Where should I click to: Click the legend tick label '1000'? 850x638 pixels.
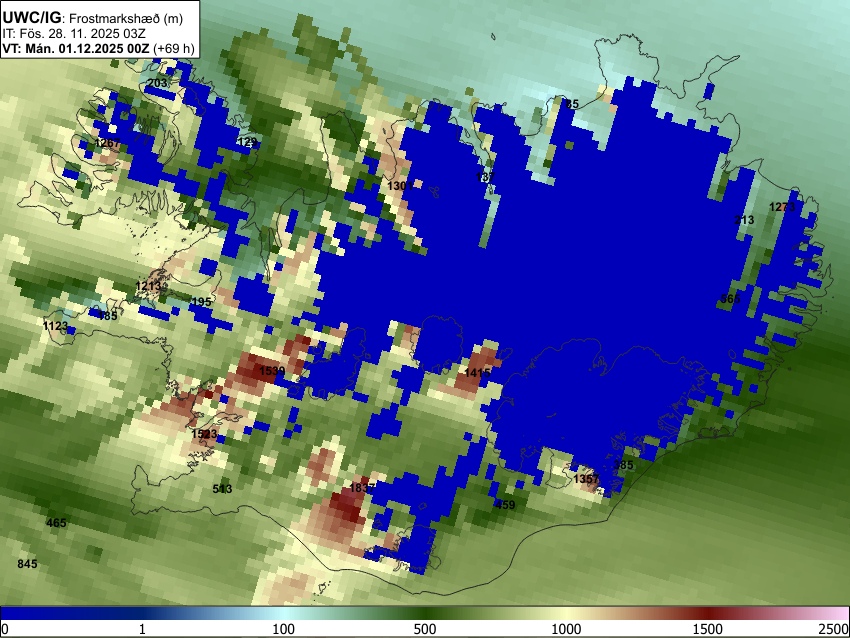(x=566, y=629)
